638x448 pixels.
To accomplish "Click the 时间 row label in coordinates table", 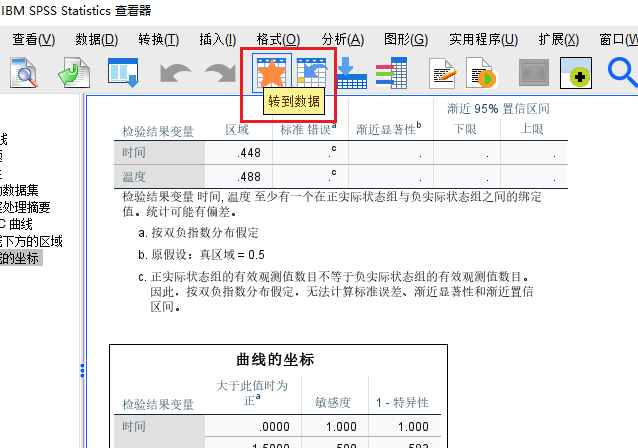I will (134, 426).
